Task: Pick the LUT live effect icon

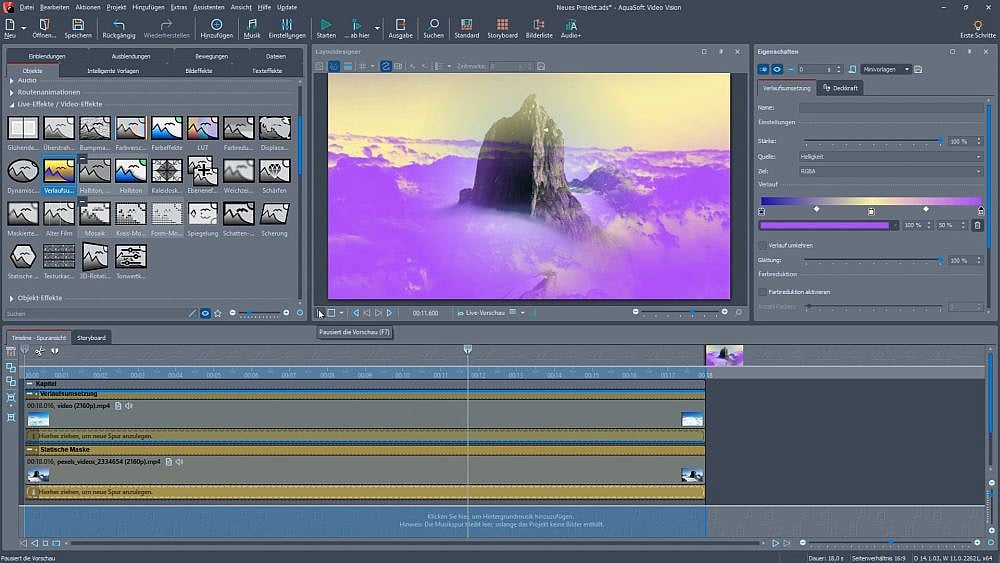Action: point(203,128)
